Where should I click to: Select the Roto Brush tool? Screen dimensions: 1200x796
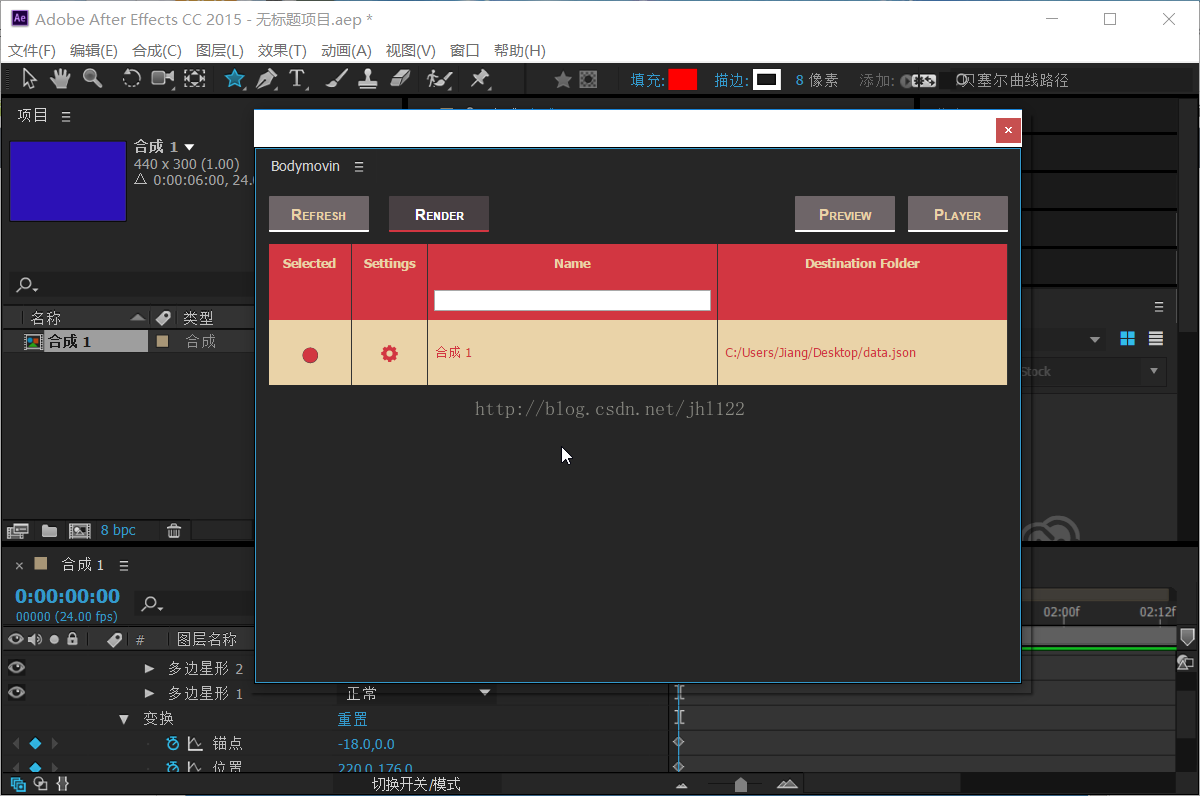coord(438,79)
